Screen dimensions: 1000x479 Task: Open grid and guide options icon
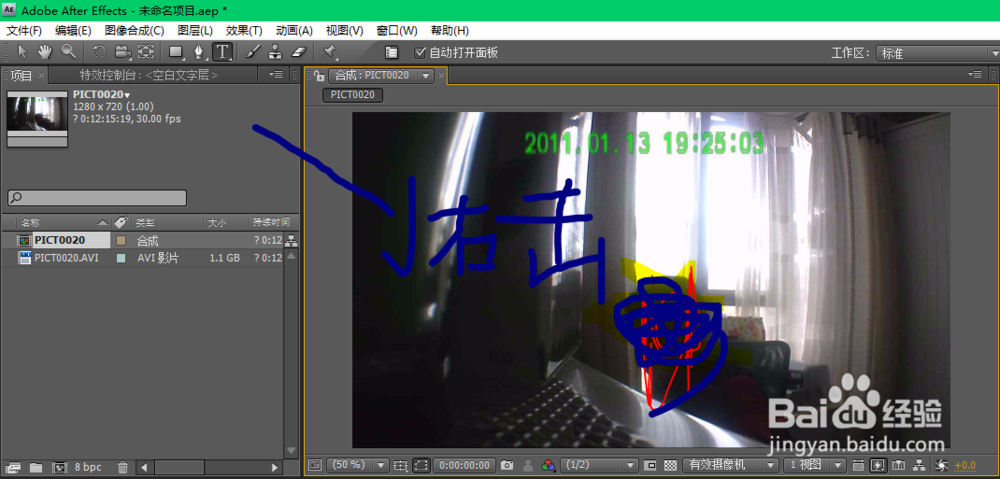click(x=401, y=465)
